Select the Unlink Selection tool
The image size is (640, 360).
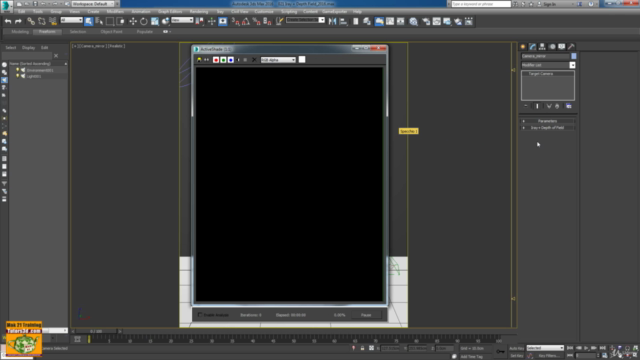[x=42, y=21]
